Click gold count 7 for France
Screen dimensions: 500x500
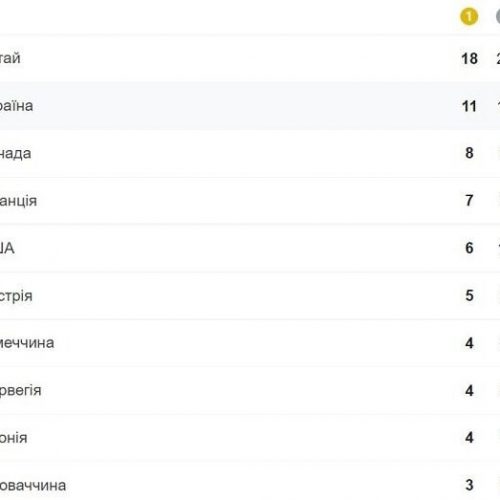[x=469, y=200]
